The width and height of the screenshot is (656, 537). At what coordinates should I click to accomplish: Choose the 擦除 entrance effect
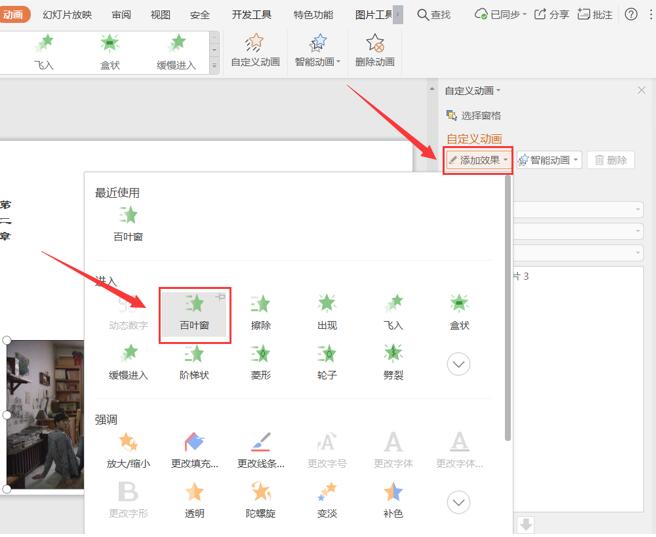(x=261, y=312)
